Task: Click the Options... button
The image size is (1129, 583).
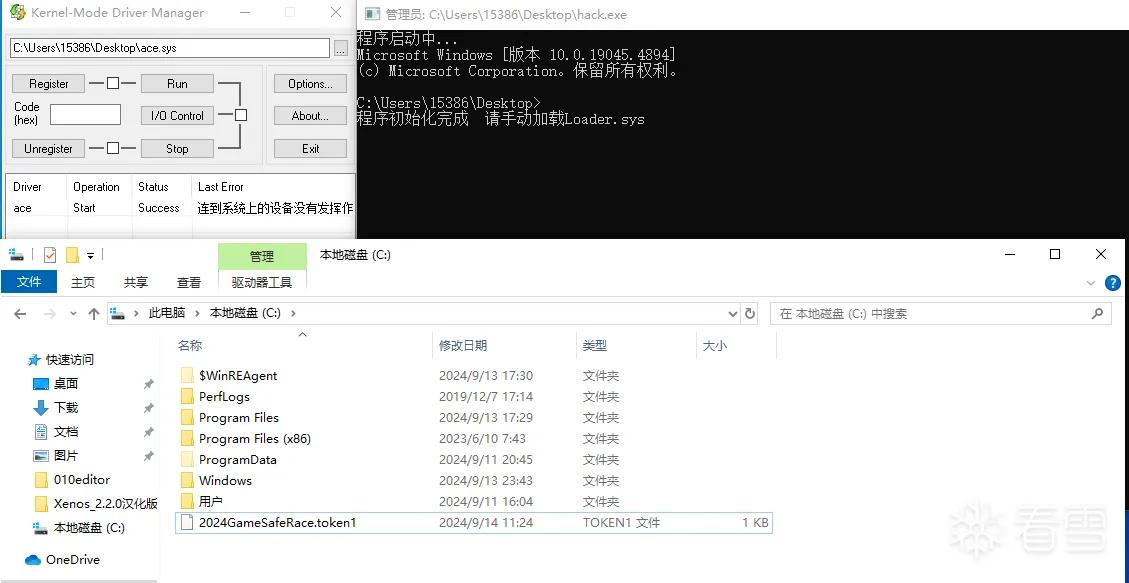Action: tap(310, 83)
